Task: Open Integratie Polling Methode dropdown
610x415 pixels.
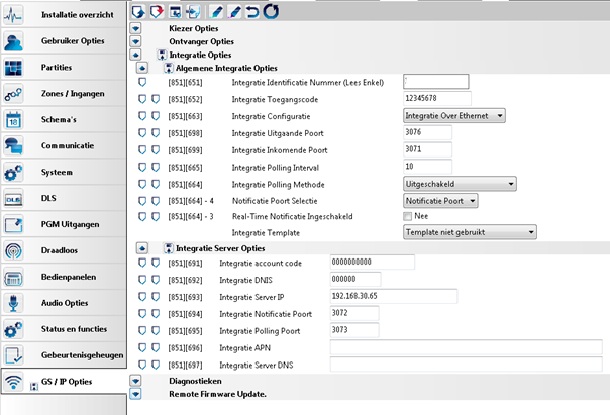Action: point(460,184)
